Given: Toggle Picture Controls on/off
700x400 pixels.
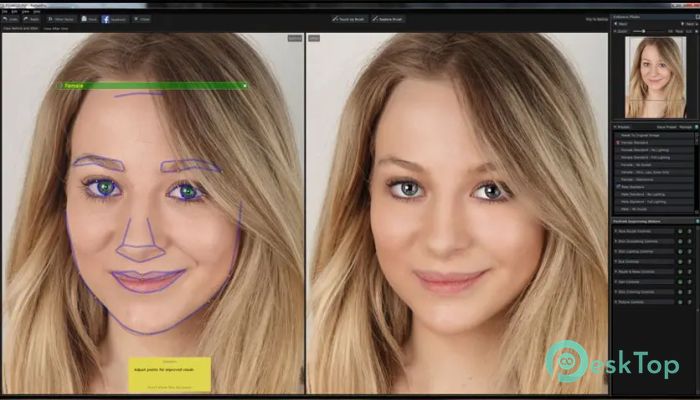Looking at the screenshot, I should [x=680, y=302].
